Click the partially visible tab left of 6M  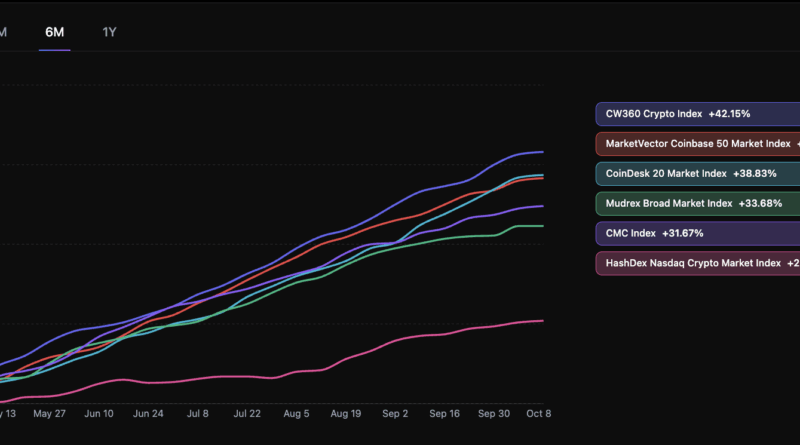tap(4, 32)
